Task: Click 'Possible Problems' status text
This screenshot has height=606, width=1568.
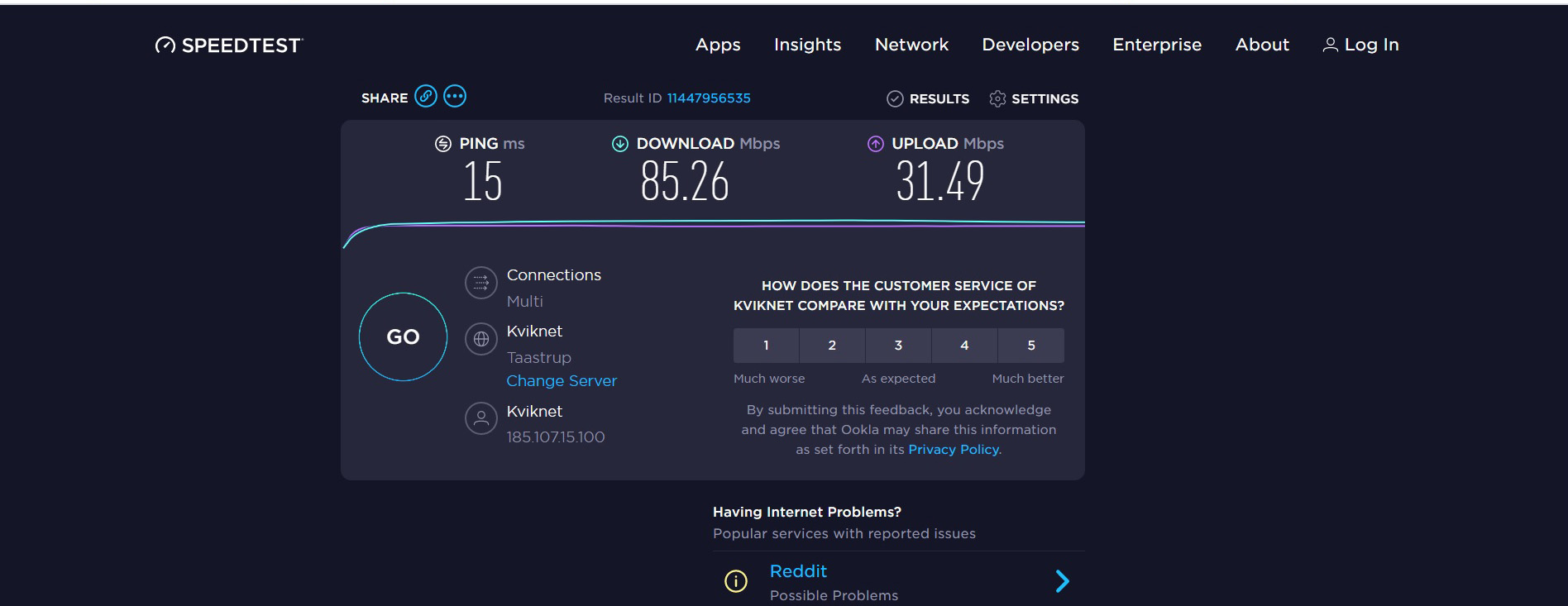Action: pos(834,596)
